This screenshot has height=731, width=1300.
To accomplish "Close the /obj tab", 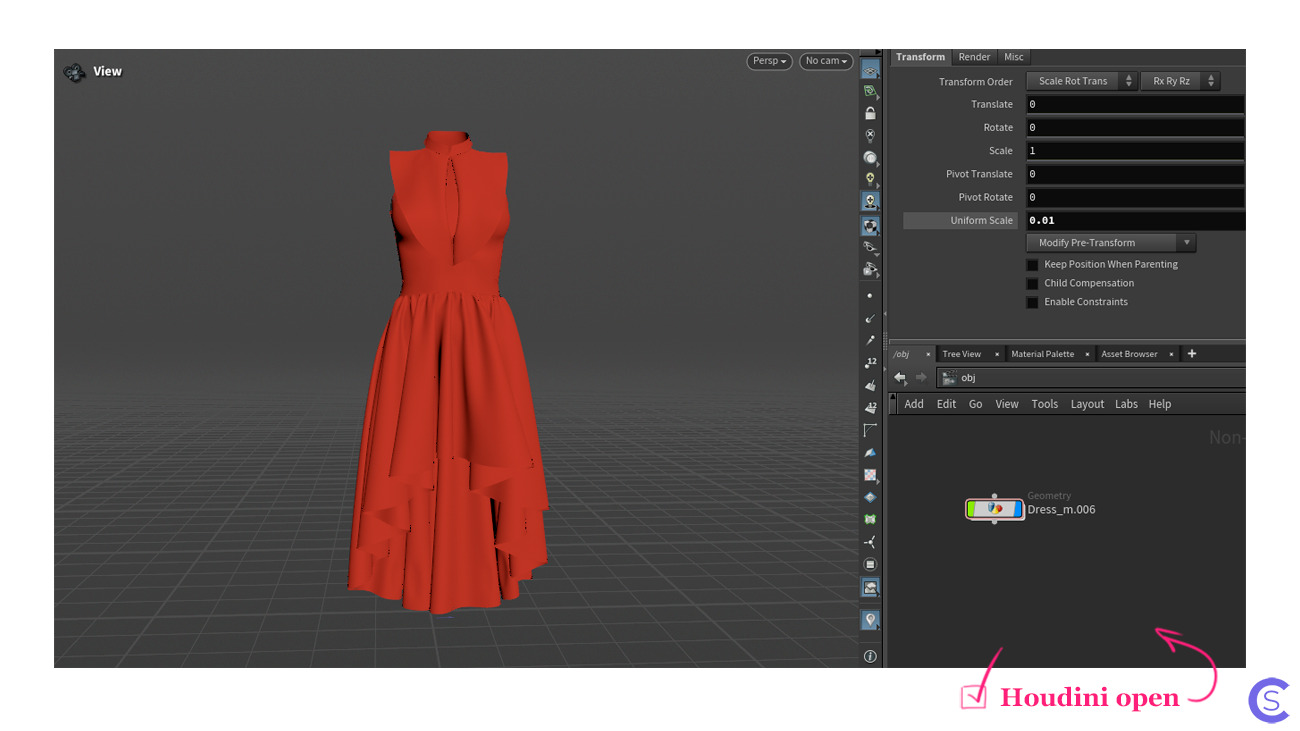I will (928, 354).
